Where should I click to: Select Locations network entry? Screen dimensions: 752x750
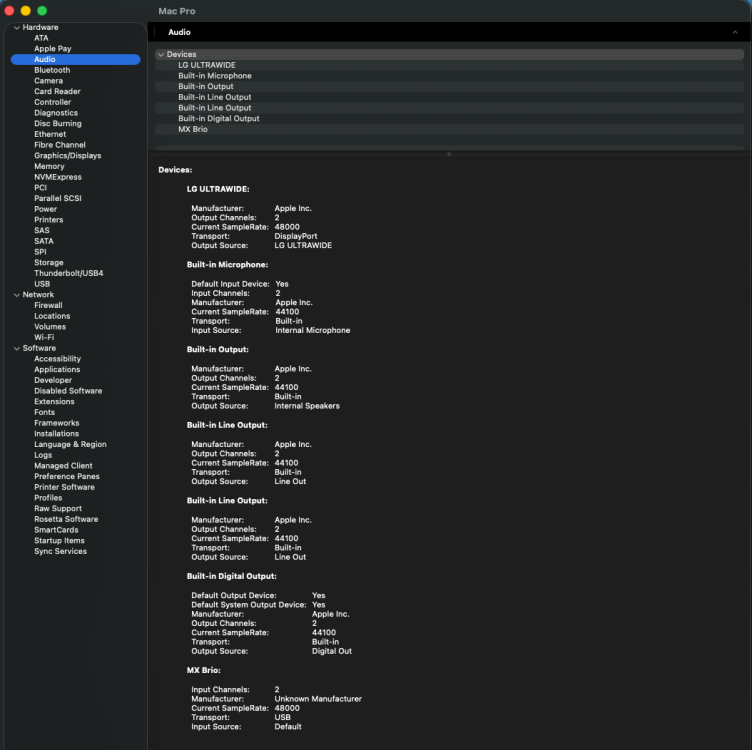pyautogui.click(x=52, y=316)
